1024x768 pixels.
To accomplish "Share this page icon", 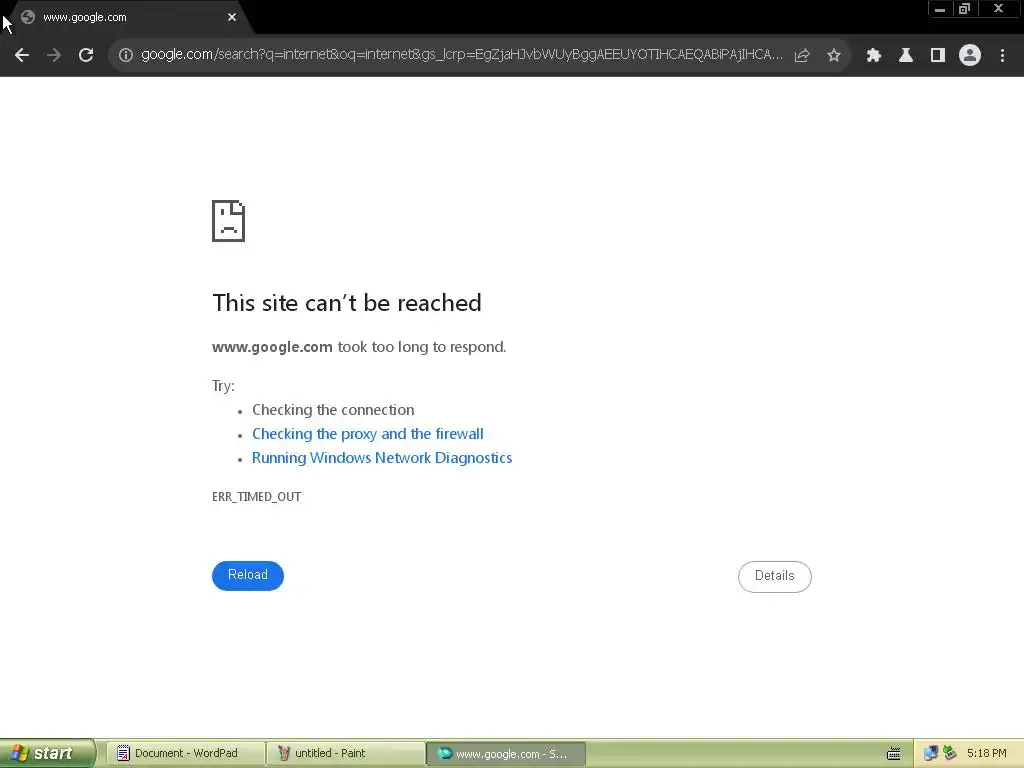I will (x=802, y=56).
